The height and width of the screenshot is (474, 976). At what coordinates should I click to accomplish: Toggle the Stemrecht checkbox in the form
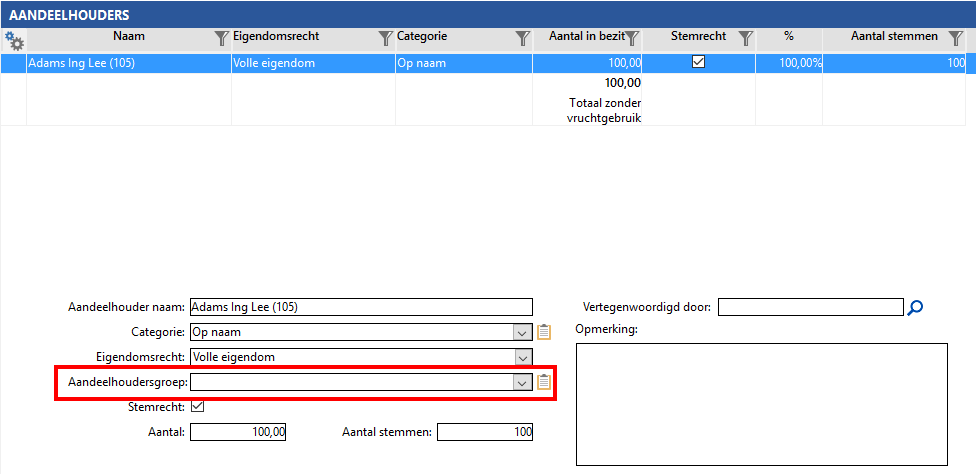(197, 407)
